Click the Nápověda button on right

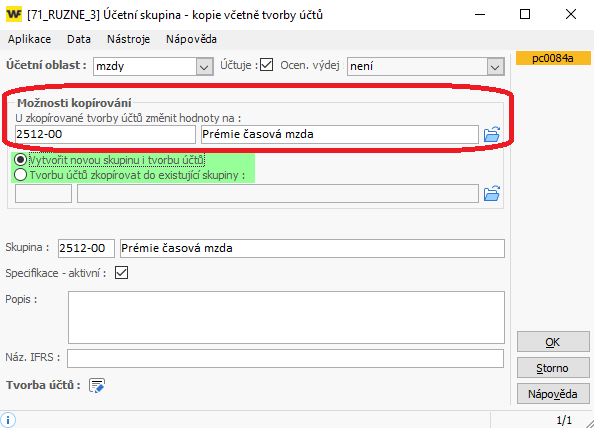pos(553,394)
